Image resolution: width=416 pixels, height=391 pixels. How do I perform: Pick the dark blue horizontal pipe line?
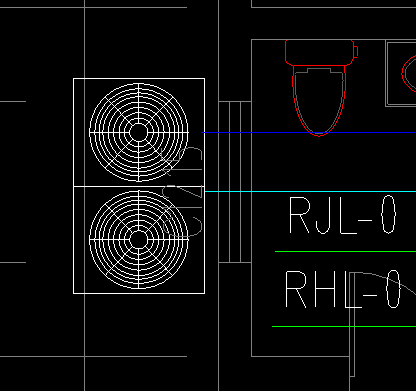point(309,133)
